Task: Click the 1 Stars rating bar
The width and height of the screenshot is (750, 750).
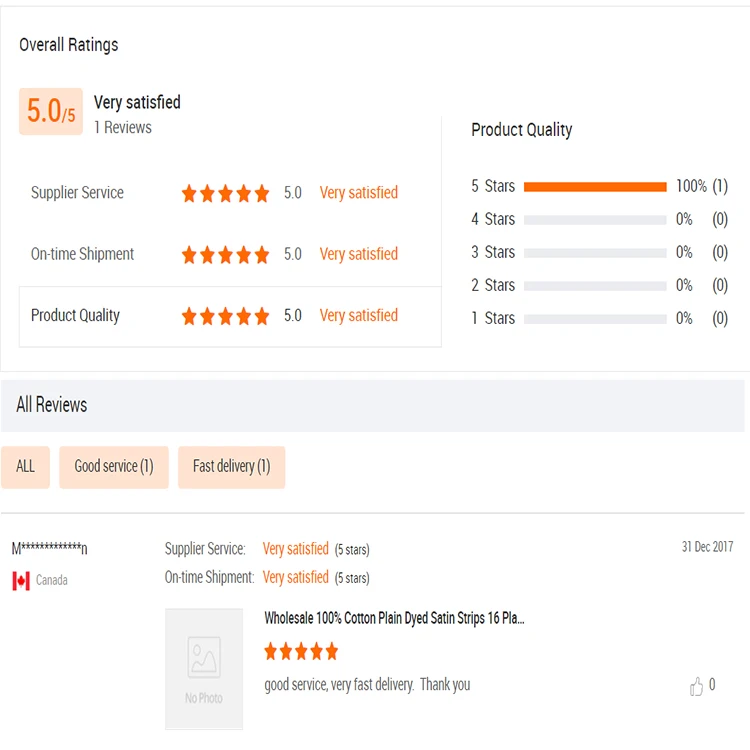Action: (x=595, y=319)
